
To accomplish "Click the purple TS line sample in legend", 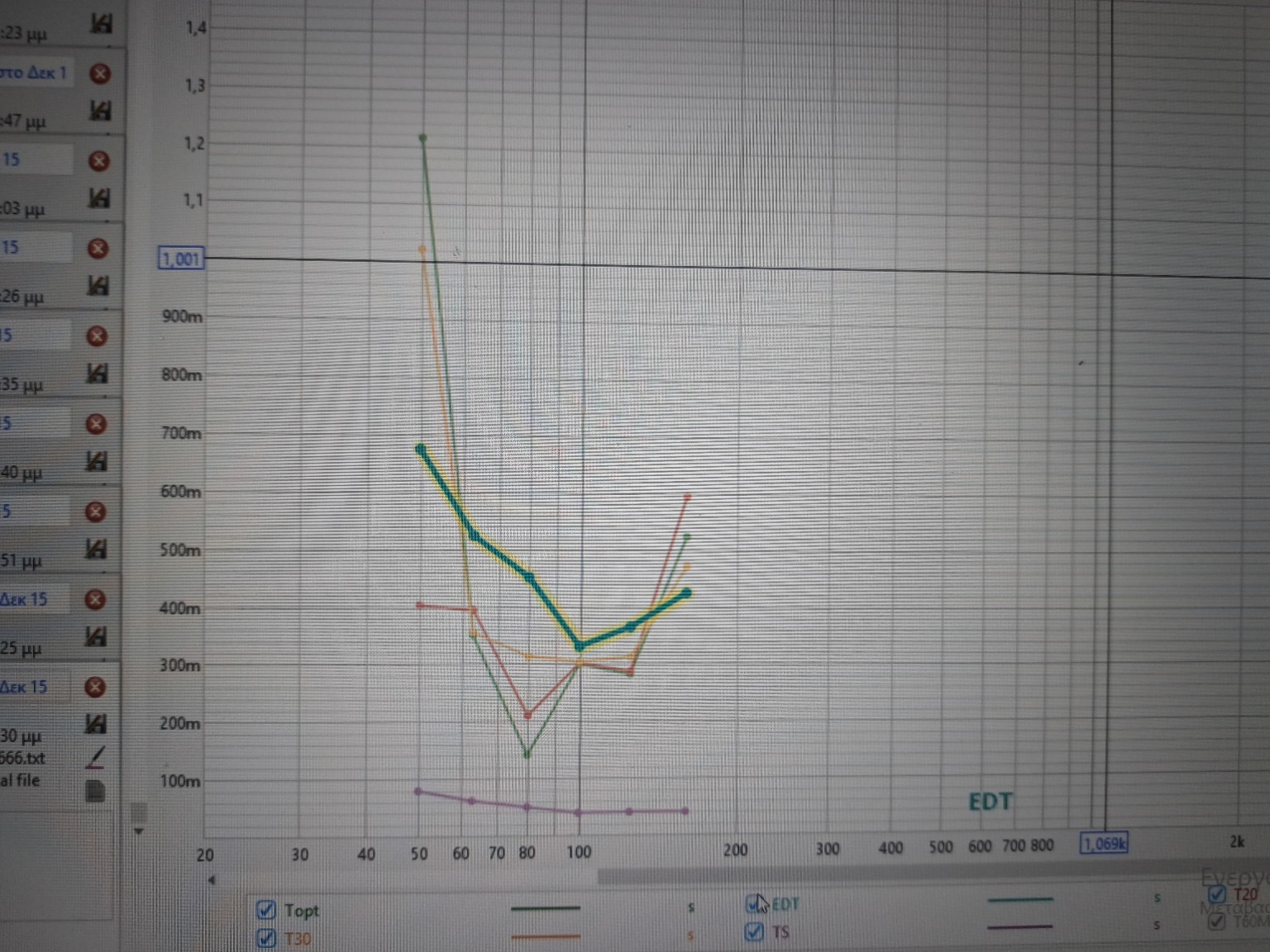I will [1020, 927].
